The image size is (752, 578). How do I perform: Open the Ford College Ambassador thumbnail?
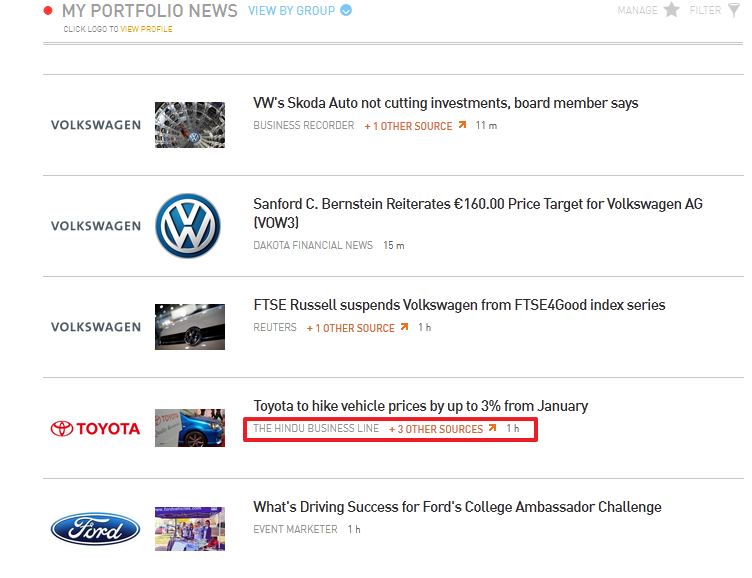[190, 529]
